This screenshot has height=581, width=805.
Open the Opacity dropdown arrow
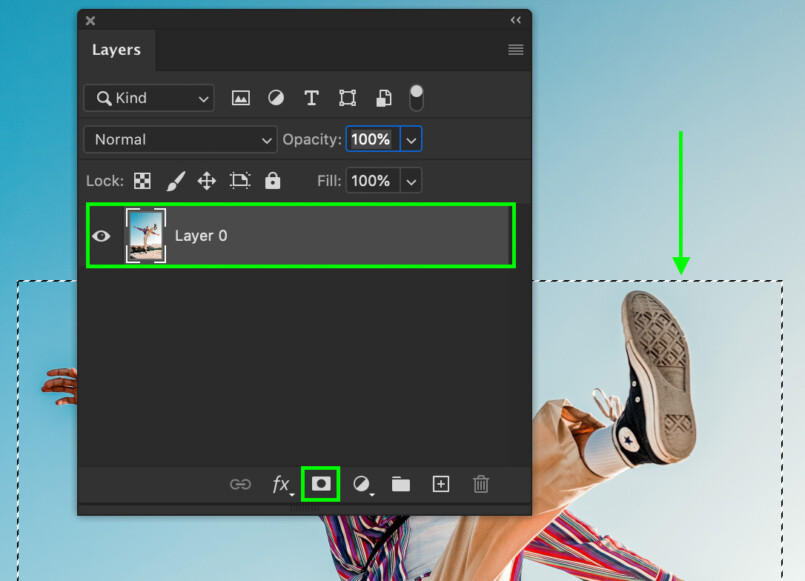tap(411, 139)
